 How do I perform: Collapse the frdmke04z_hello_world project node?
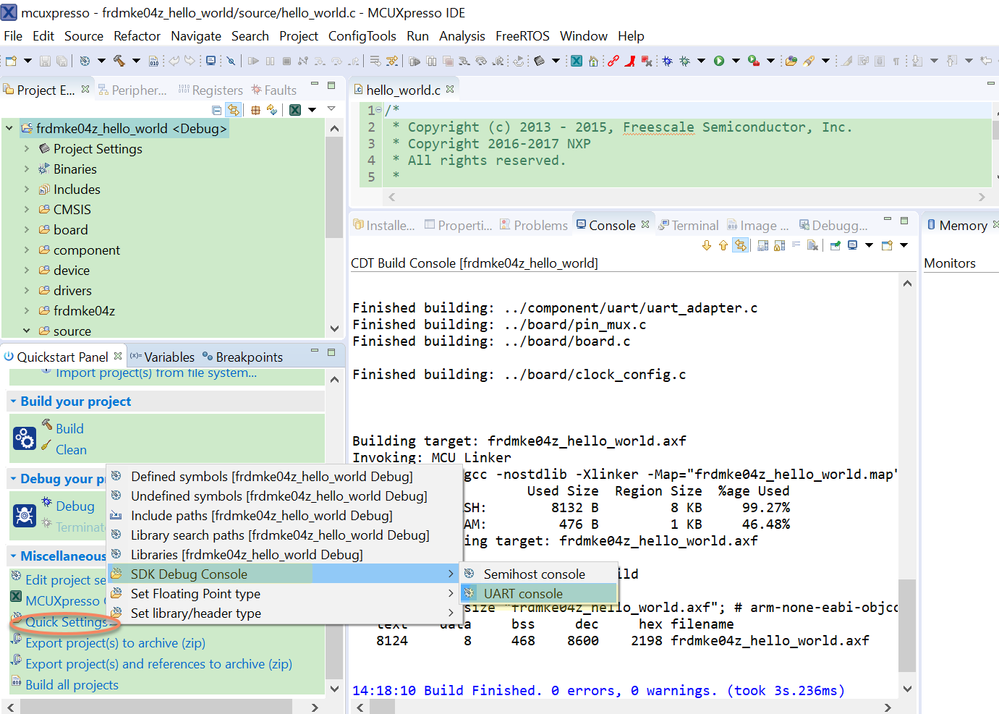(10, 128)
